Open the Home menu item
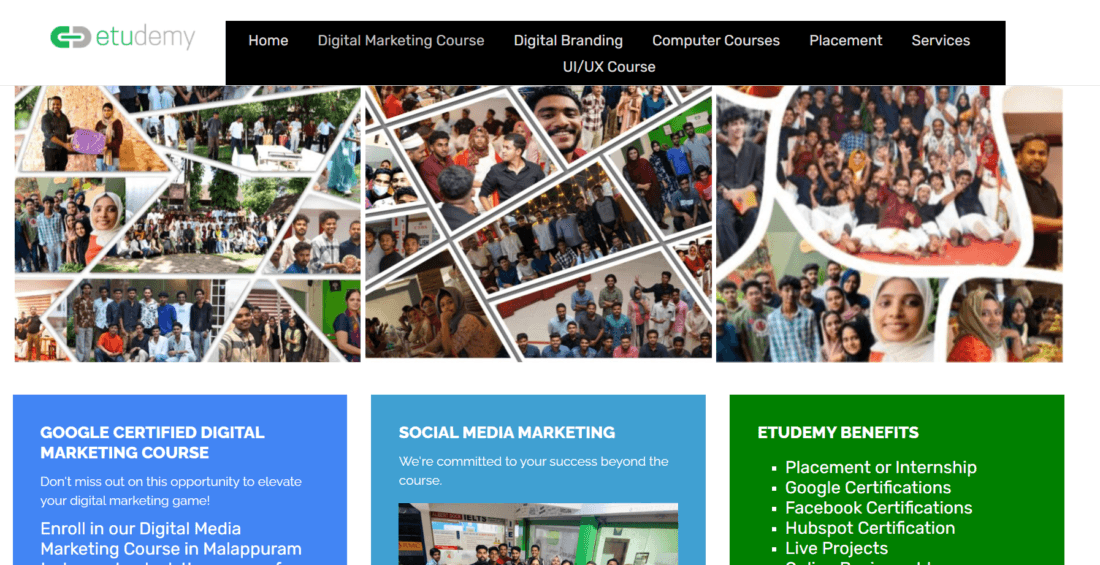Screen dimensions: 1100x565 268,41
